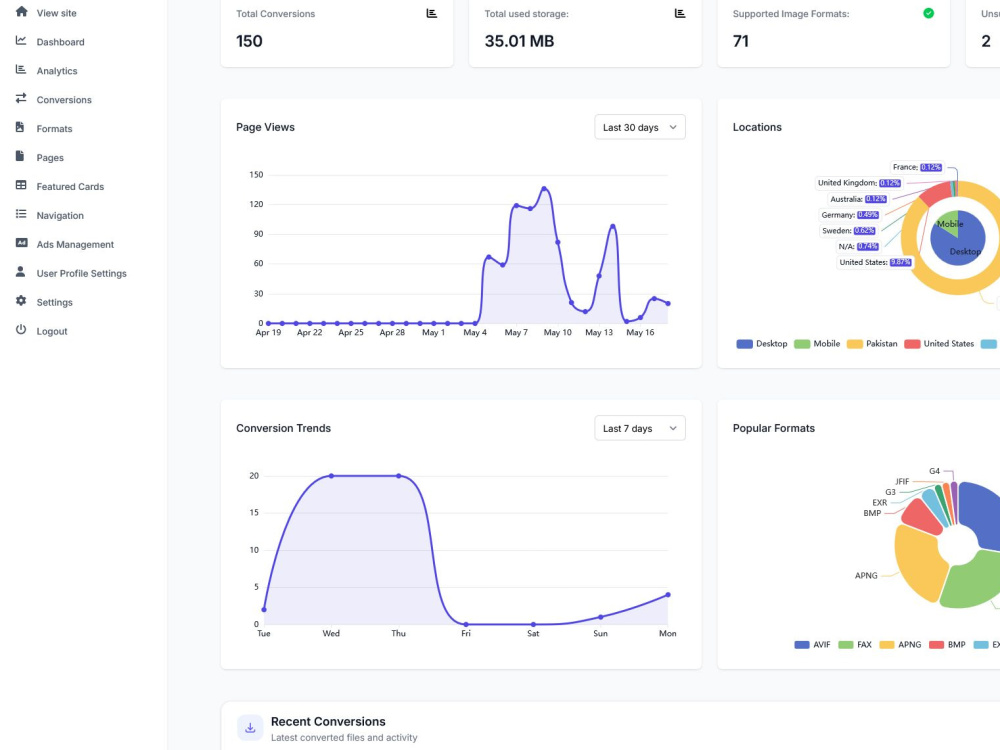Click the Ads Management icon
Screen dimensions: 1000x750
click(21, 242)
